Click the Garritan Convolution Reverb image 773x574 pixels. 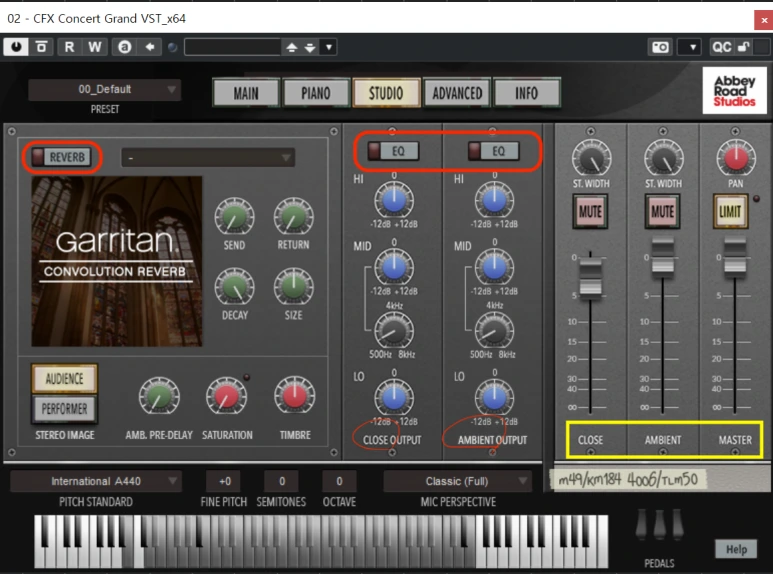click(x=117, y=261)
